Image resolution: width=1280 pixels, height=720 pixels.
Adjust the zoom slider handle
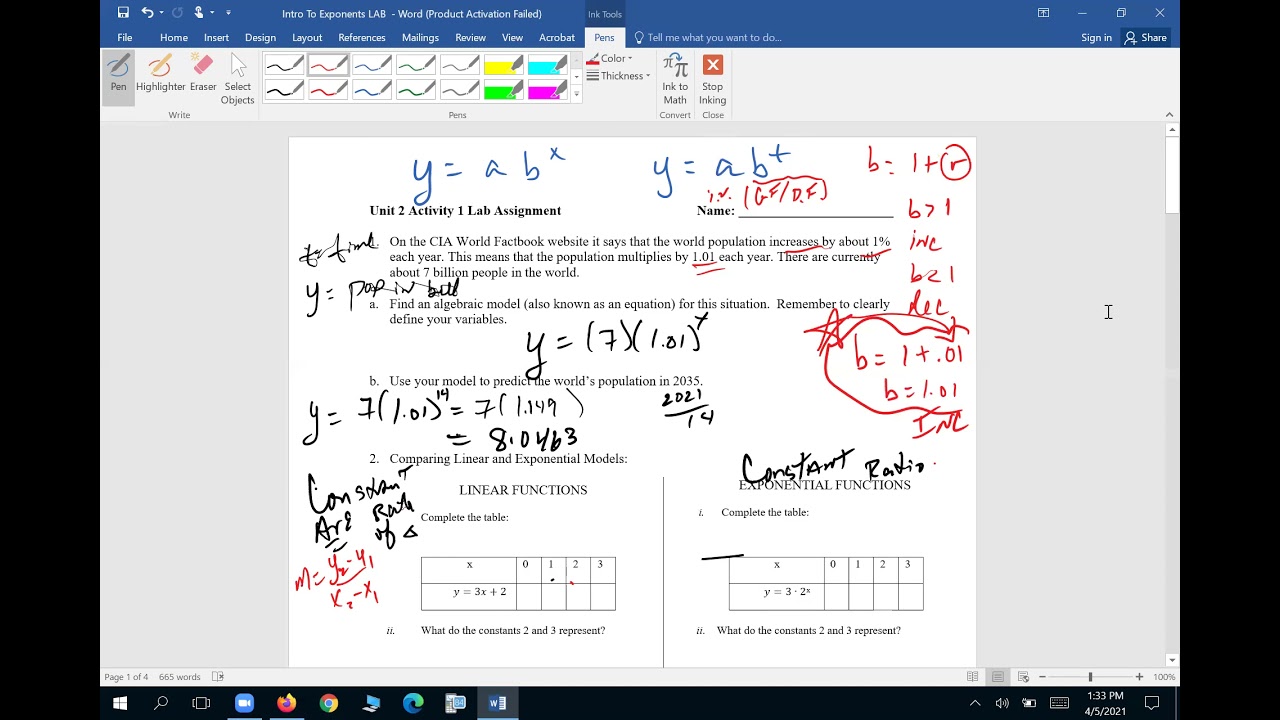[1090, 677]
